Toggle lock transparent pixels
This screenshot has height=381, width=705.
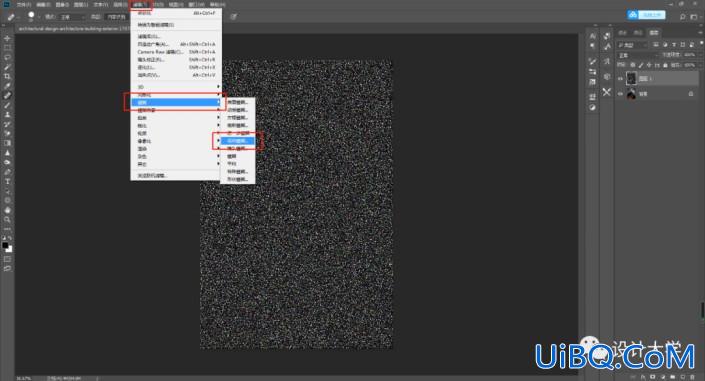point(633,65)
